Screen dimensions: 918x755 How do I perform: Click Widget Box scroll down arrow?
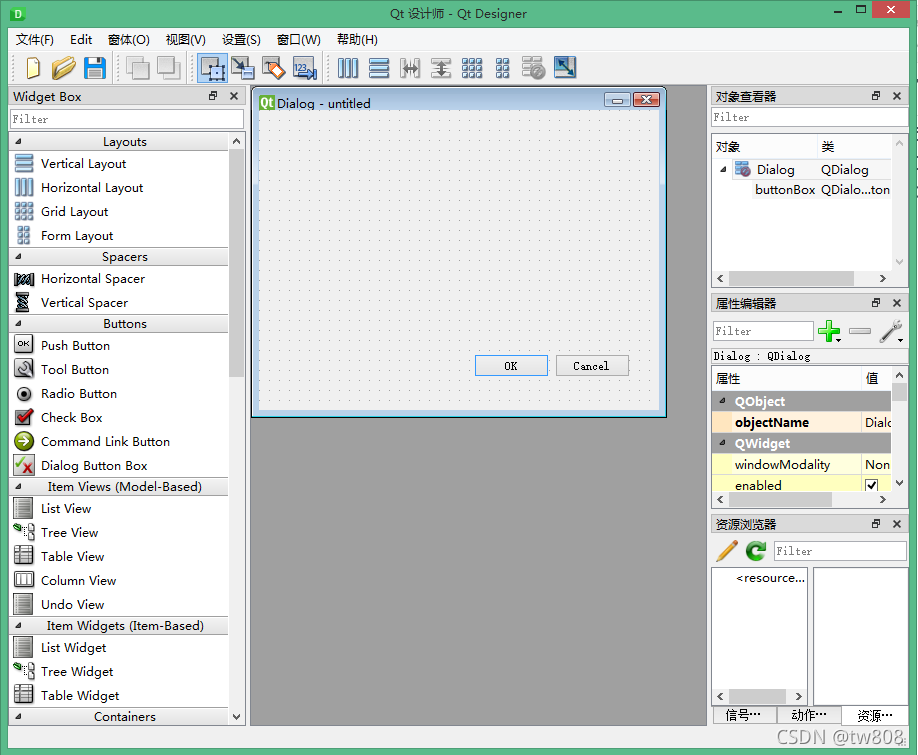[237, 716]
